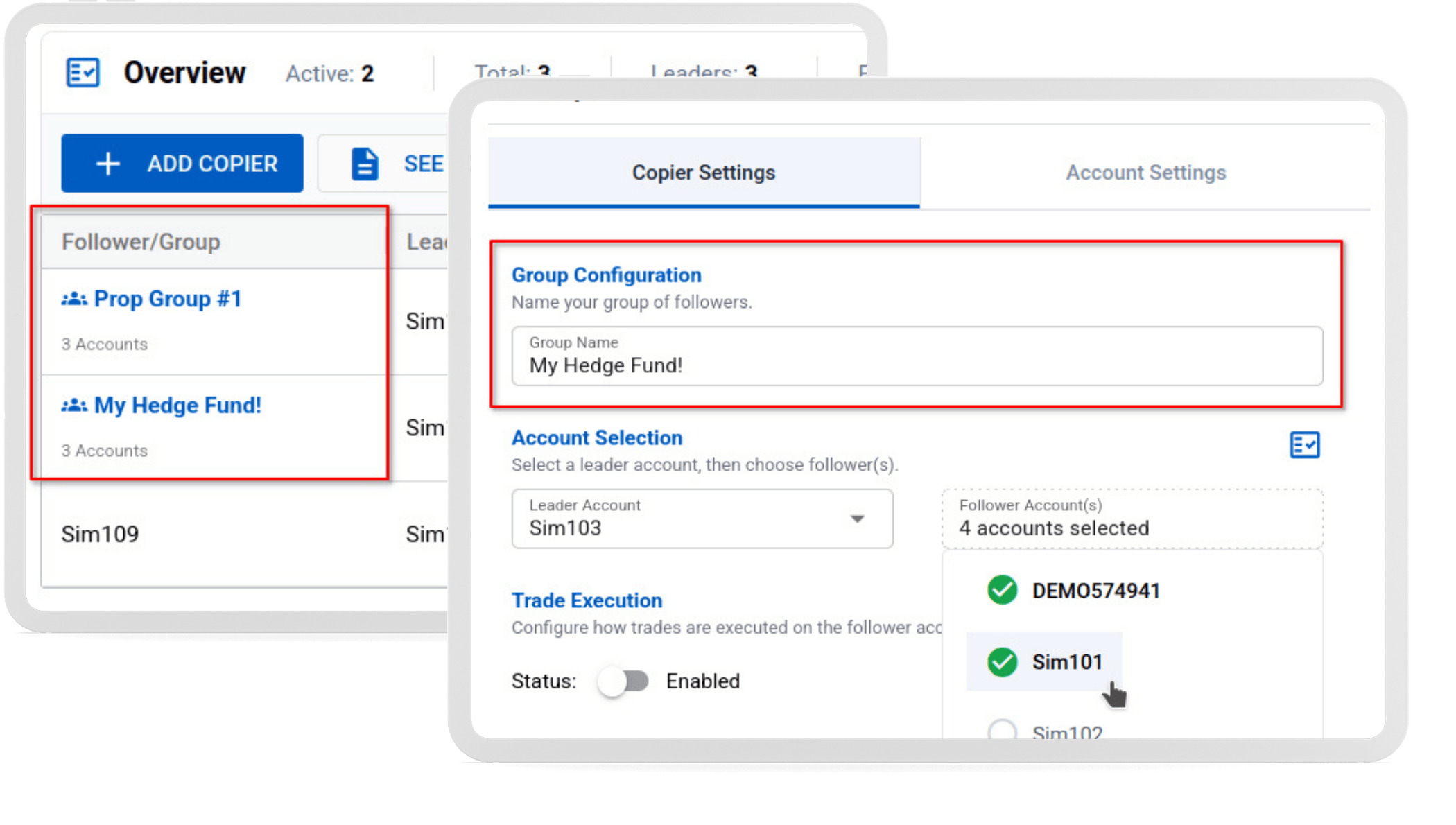The height and width of the screenshot is (825, 1456).
Task: Switch to the Copier Settings tab
Action: point(703,173)
